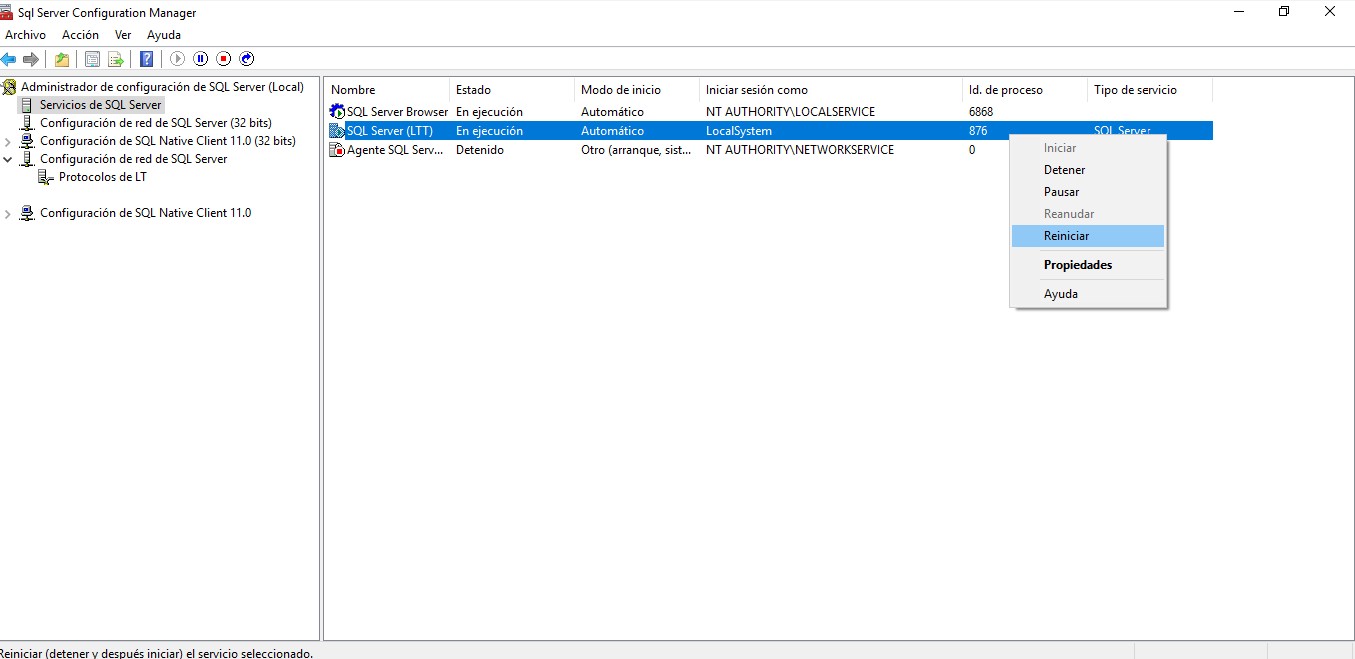The width and height of the screenshot is (1355, 659).
Task: Click the SQL Server Configuration Manager title icon
Action: (7, 12)
